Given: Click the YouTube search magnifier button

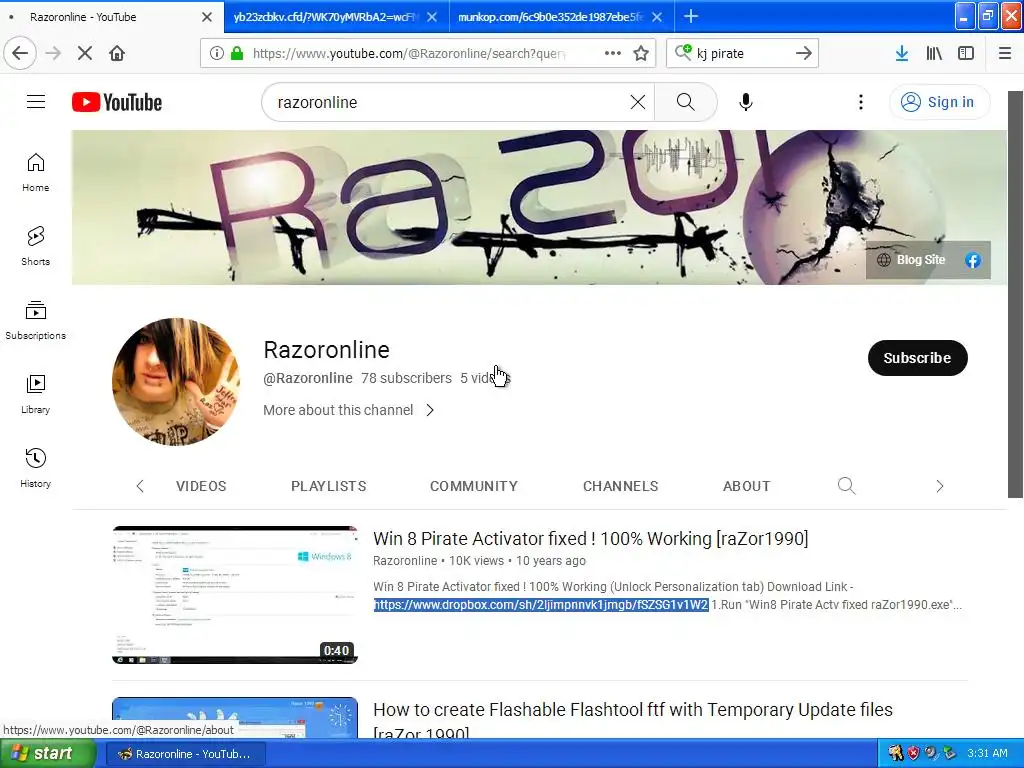Looking at the screenshot, I should (686, 102).
